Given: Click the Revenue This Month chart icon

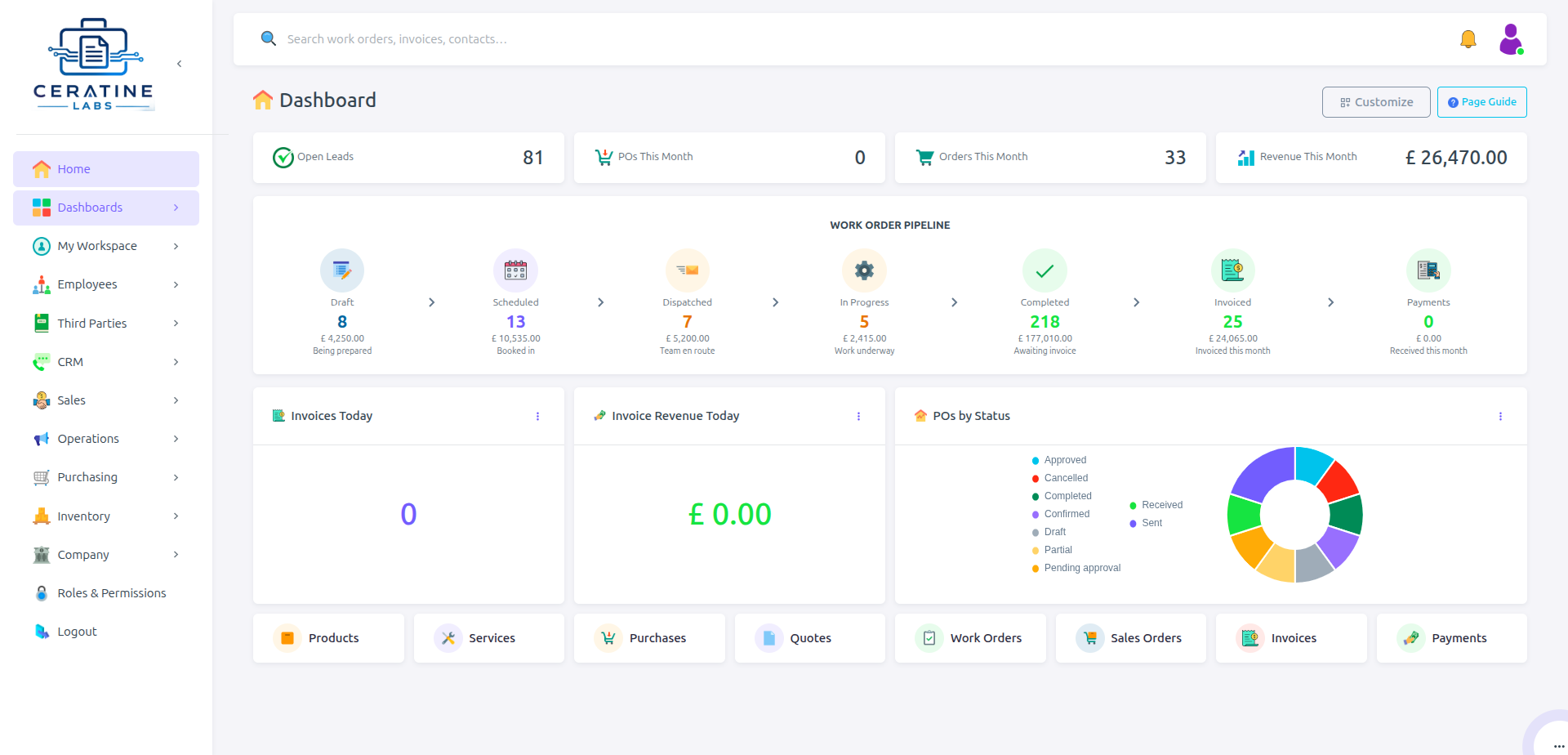Looking at the screenshot, I should pyautogui.click(x=1245, y=157).
